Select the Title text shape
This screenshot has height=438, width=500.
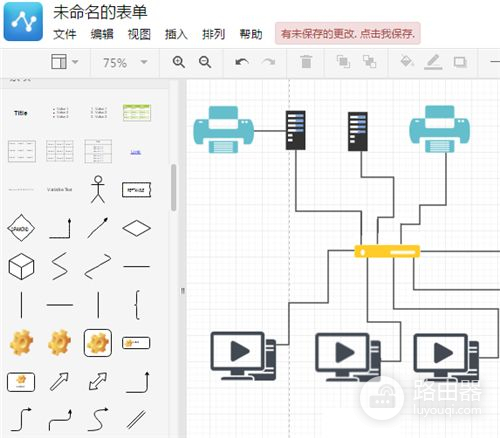(x=21, y=113)
